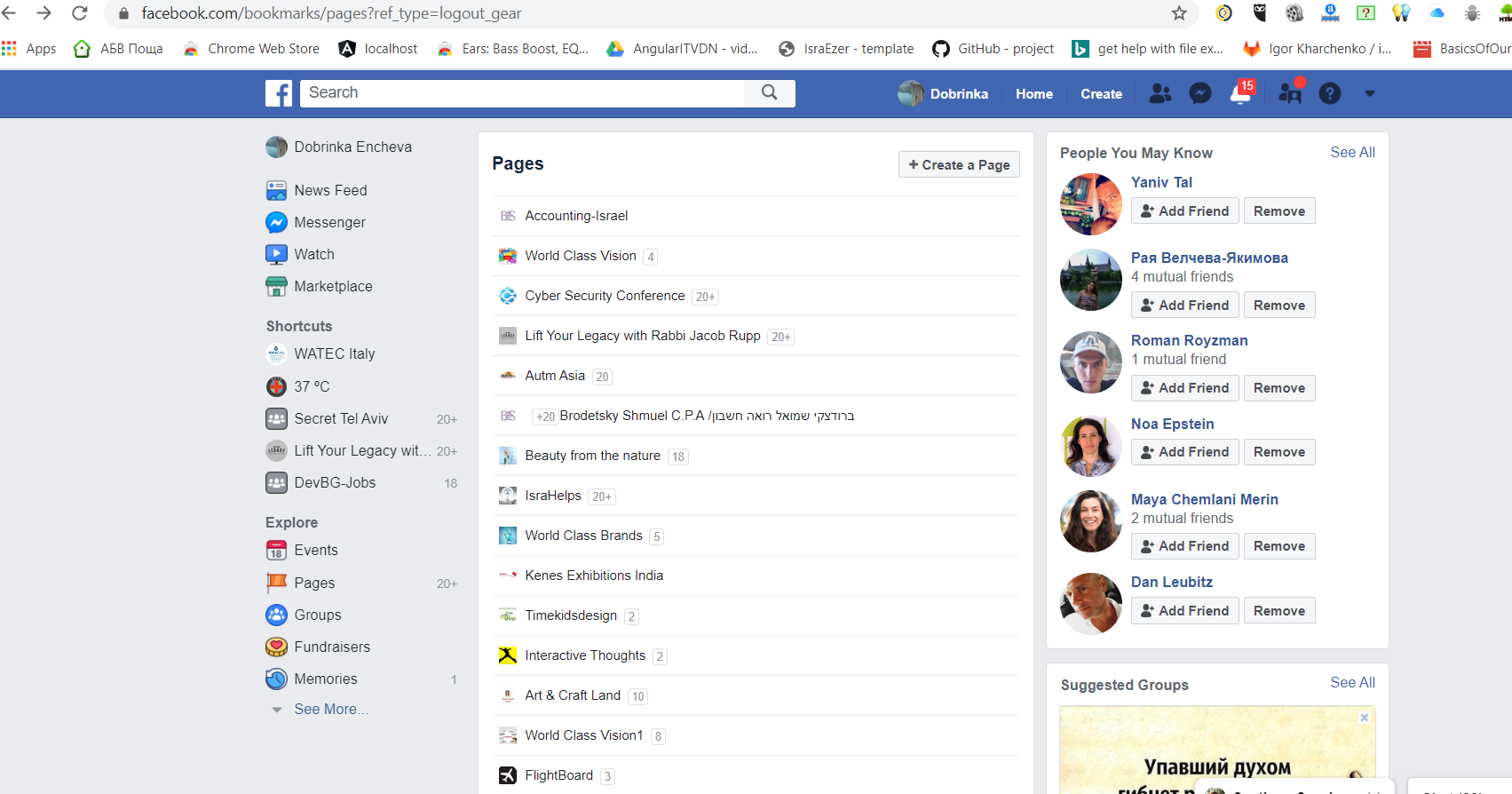
Task: Open Kenes Exhibitions India page
Action: coord(594,576)
